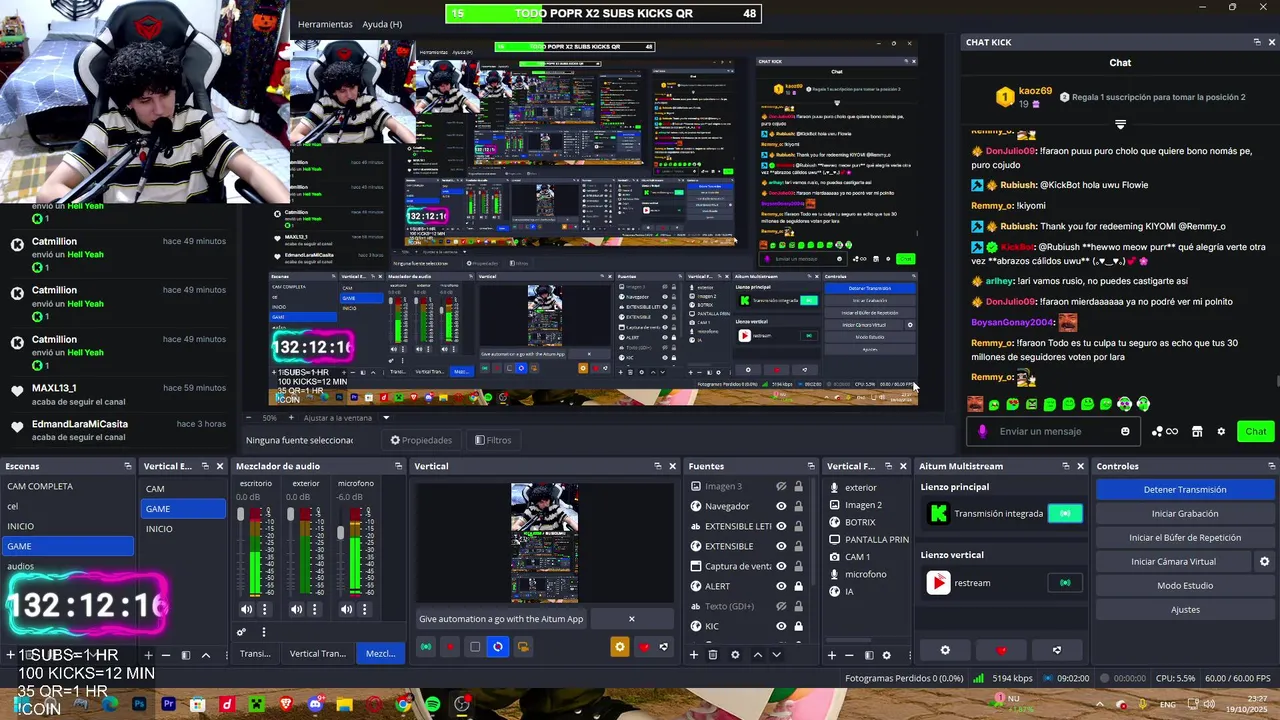Open taskbar hidden icons chevron
The width and height of the screenshot is (1280, 720).
pos(1098,705)
